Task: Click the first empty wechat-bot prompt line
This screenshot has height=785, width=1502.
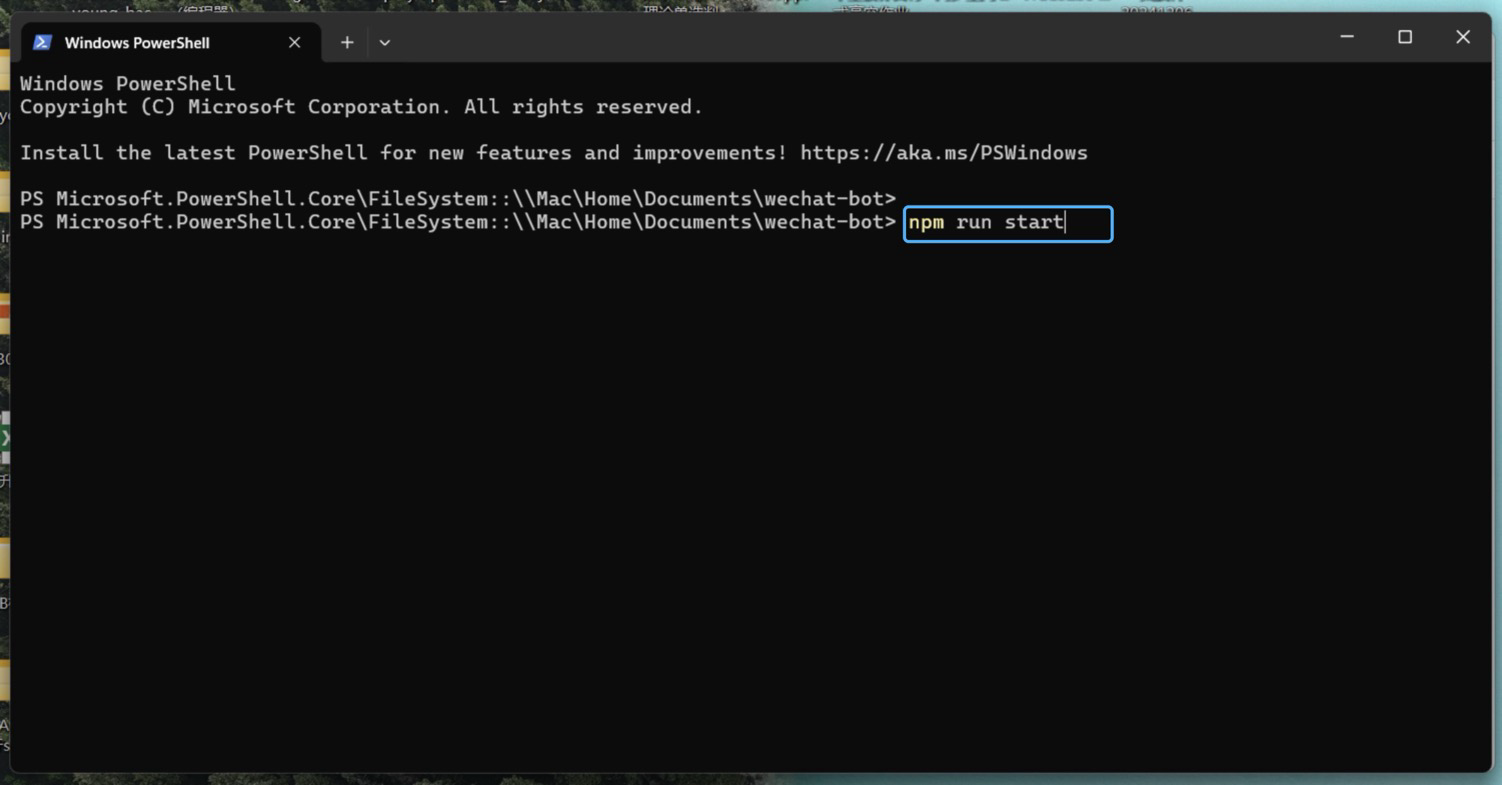Action: [457, 198]
